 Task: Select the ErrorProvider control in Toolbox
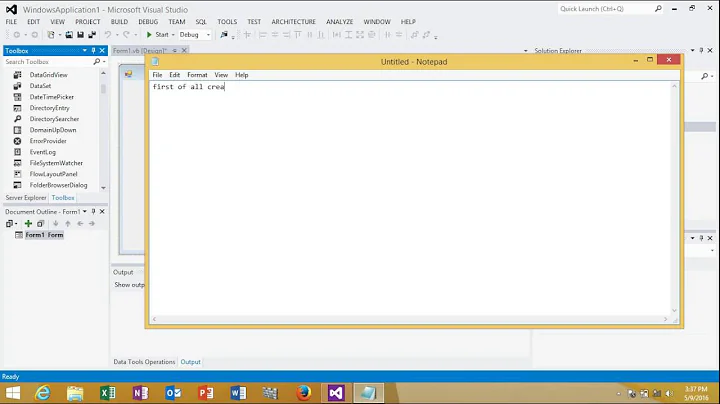pyautogui.click(x=48, y=141)
